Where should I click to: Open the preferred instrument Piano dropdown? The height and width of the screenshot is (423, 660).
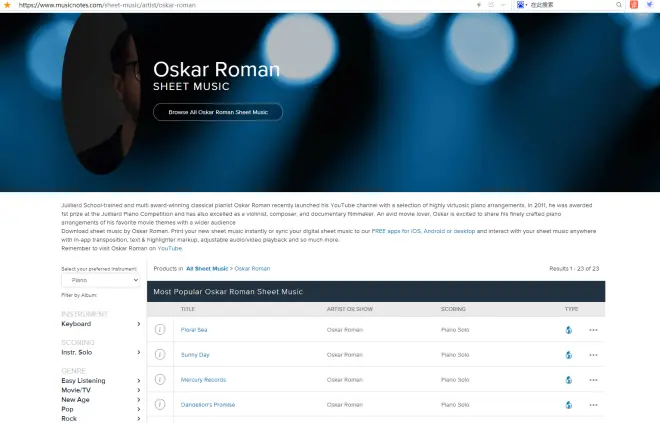pos(101,280)
